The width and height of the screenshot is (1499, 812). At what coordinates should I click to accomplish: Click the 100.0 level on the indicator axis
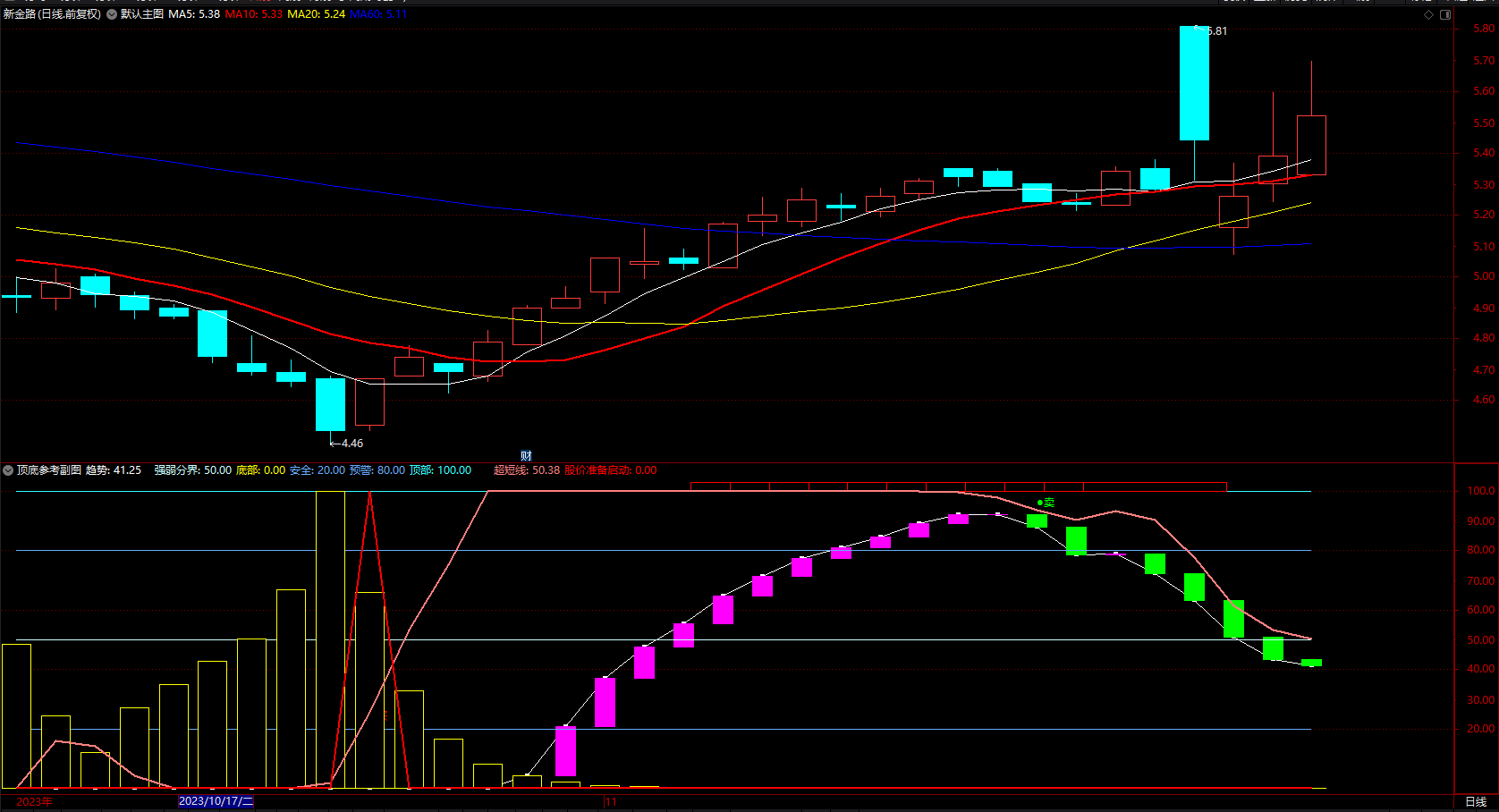tap(1481, 491)
